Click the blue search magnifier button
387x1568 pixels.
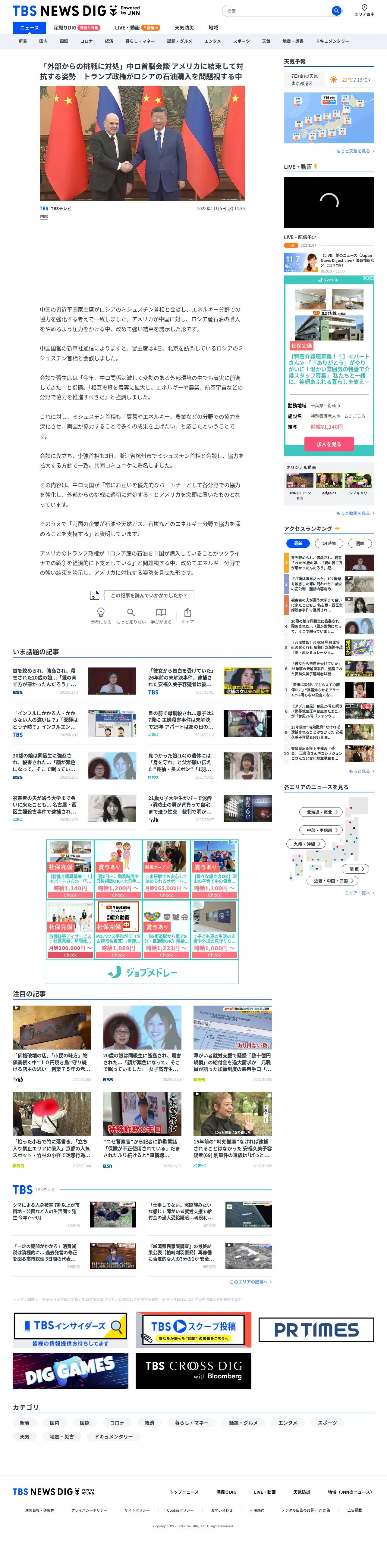(x=336, y=11)
